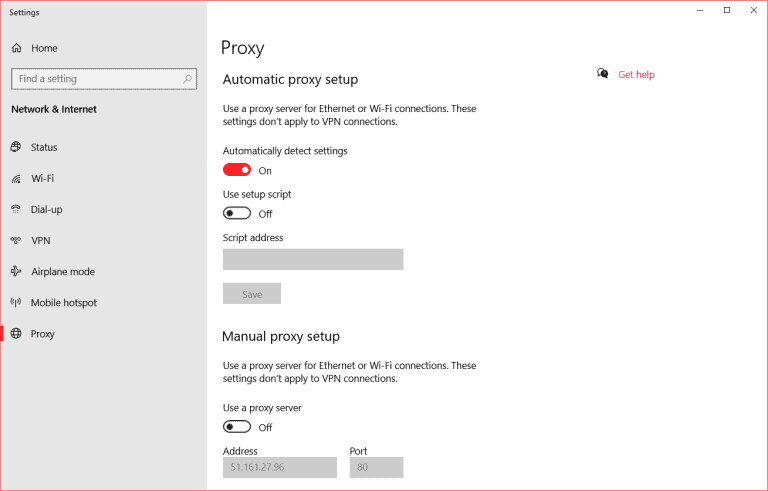Turn on Use a proxy server toggle
The image size is (768, 491).
point(237,427)
